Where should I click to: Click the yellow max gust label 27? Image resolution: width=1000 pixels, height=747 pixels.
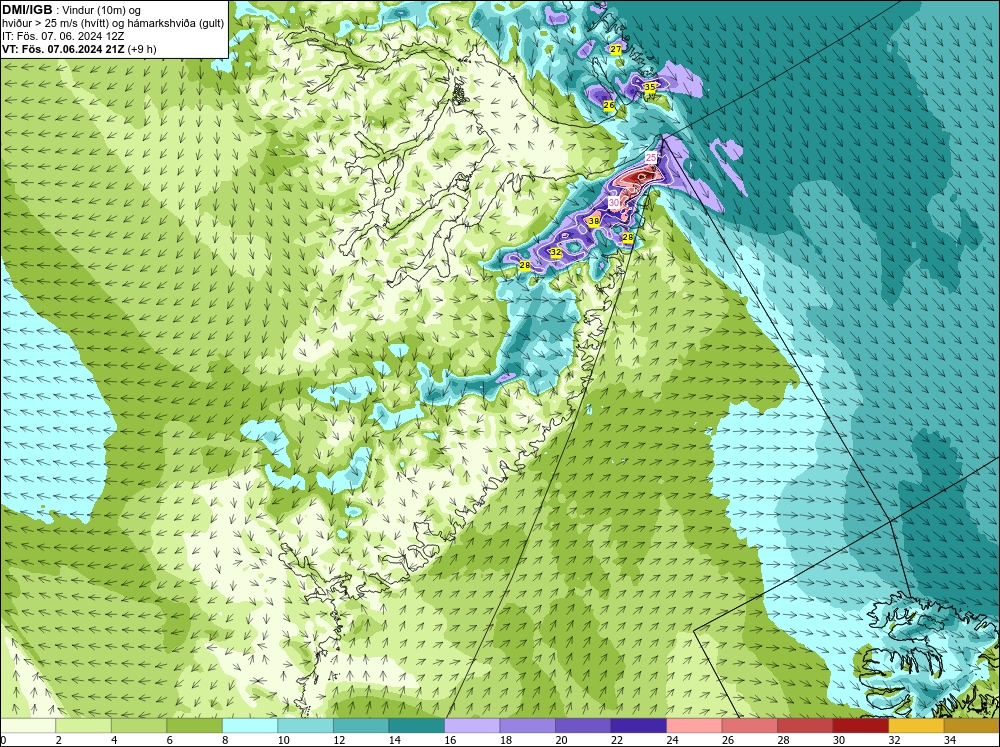coord(615,49)
